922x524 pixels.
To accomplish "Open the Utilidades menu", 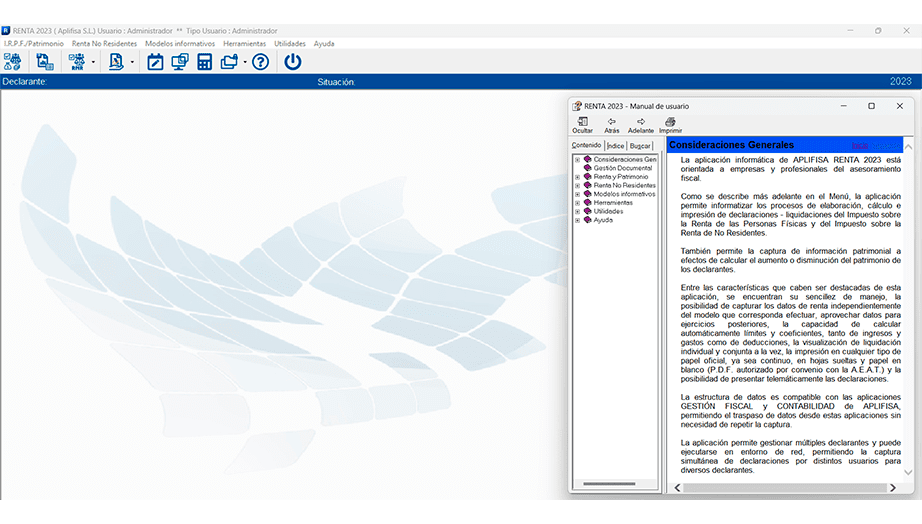I will [290, 44].
